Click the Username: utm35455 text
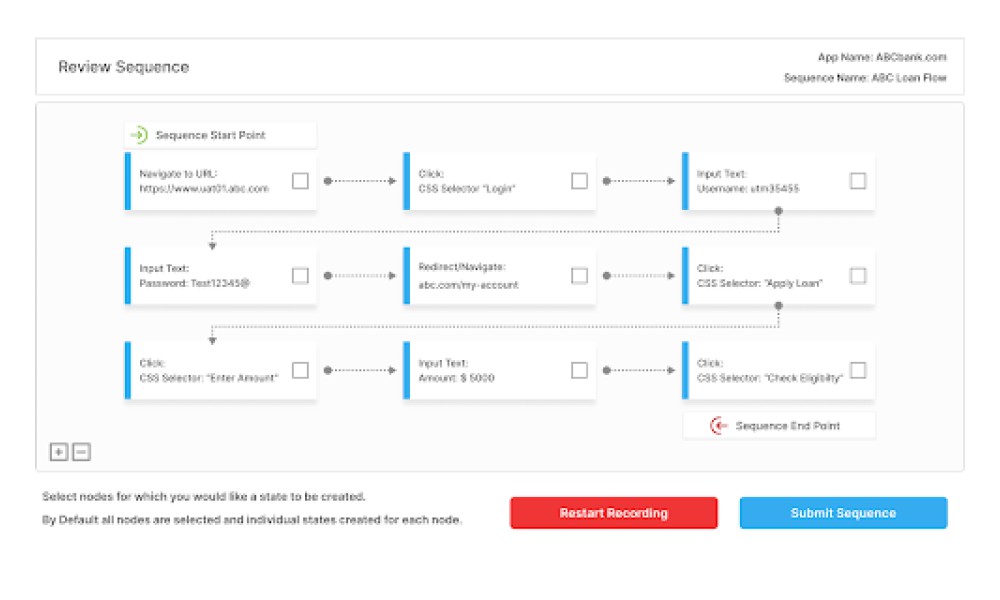 click(747, 189)
